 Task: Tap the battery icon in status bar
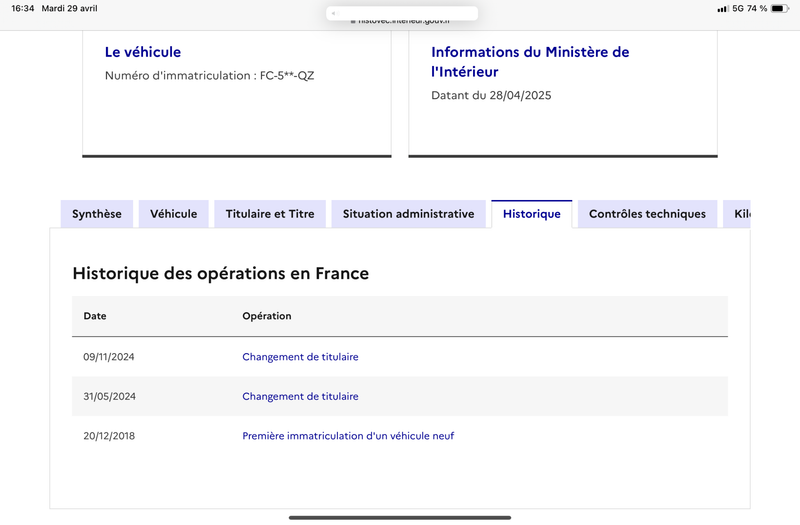point(779,8)
